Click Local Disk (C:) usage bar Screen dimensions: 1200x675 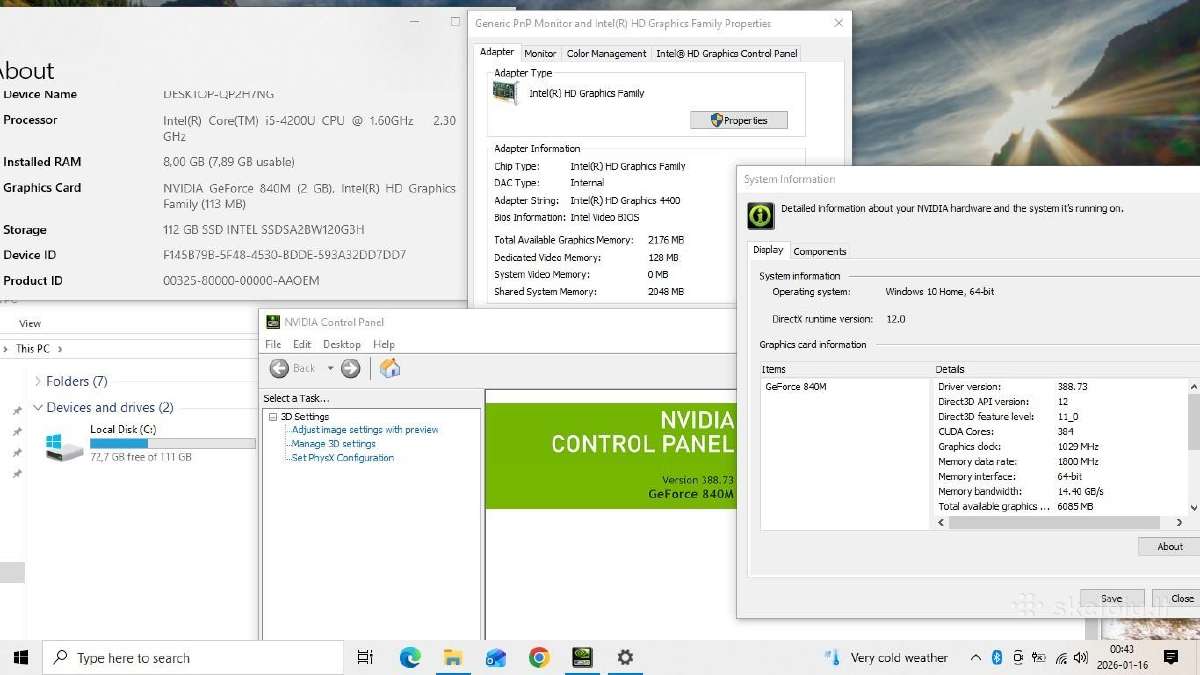tap(173, 443)
